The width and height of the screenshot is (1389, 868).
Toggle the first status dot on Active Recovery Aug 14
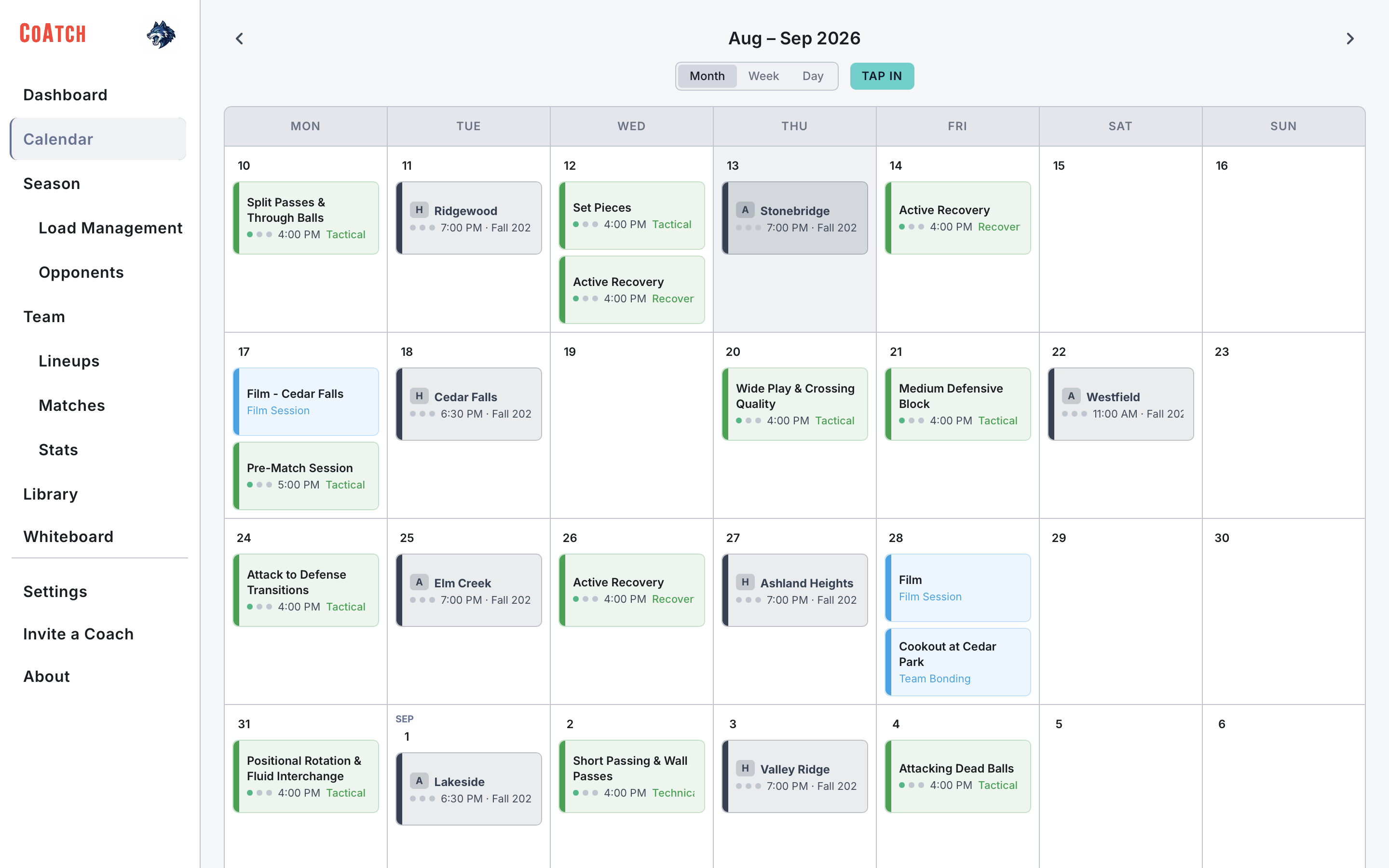click(x=902, y=227)
